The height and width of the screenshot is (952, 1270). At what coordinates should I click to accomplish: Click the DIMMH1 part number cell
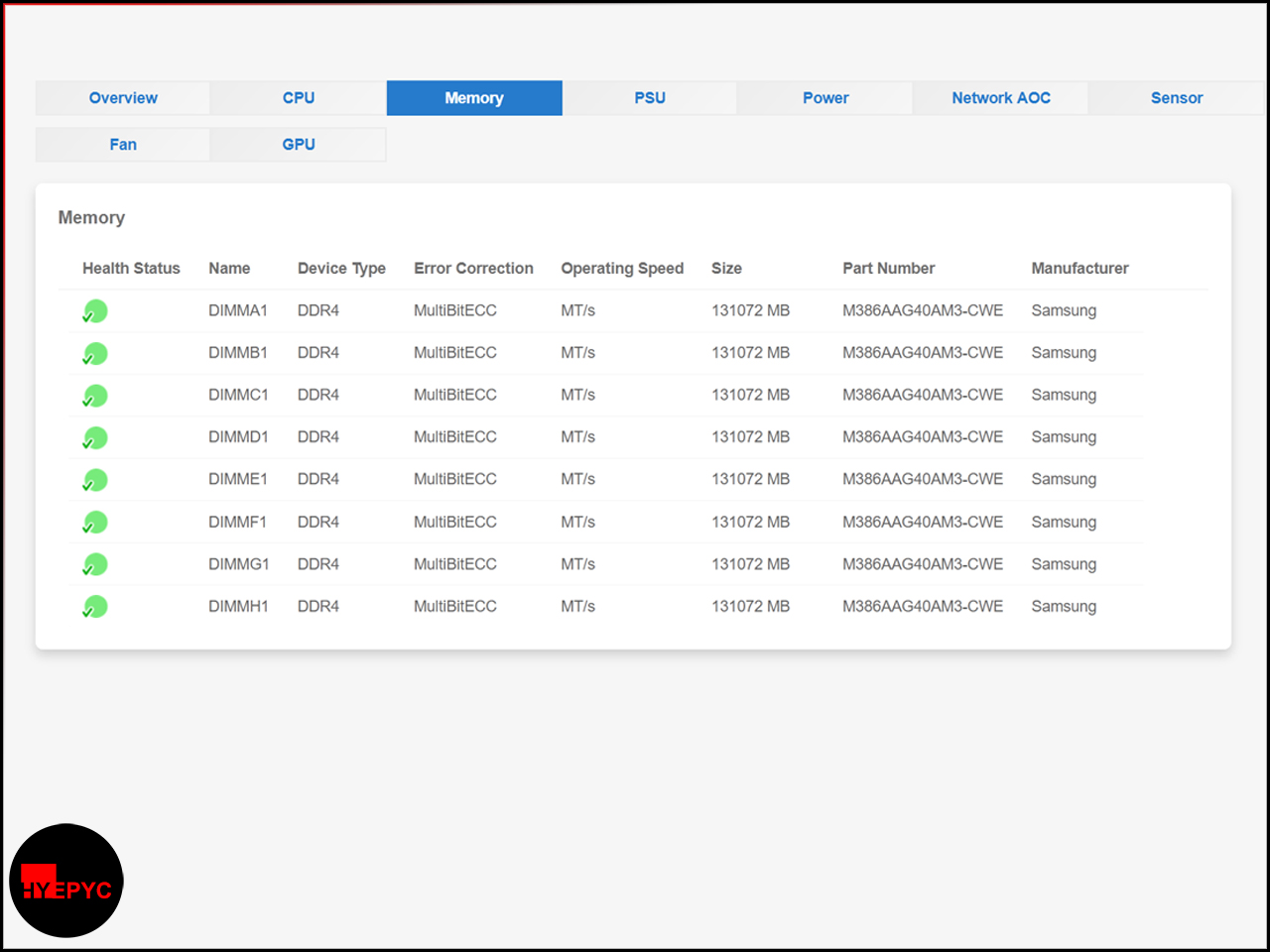[923, 606]
